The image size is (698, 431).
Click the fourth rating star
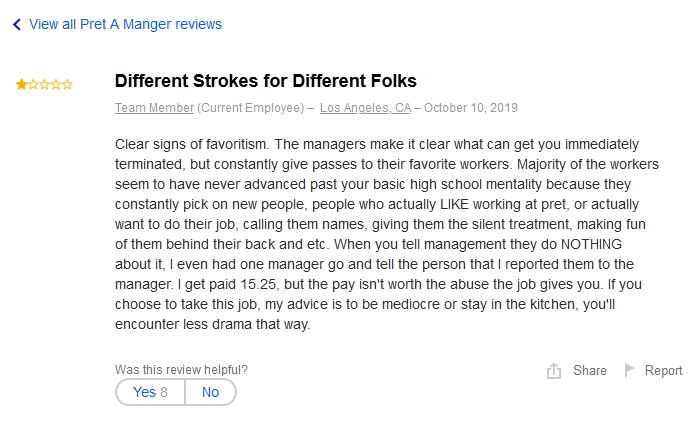56,85
